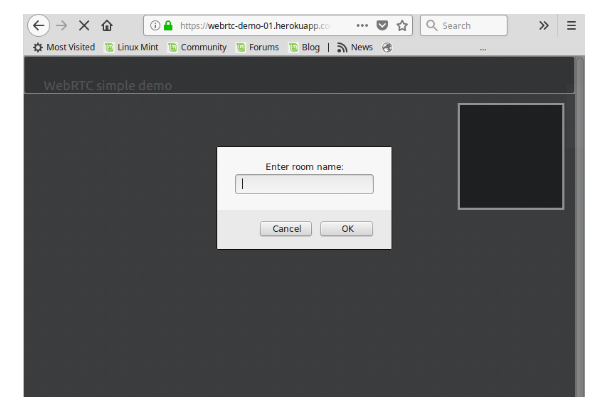Show site information via the info icon

click(x=155, y=26)
